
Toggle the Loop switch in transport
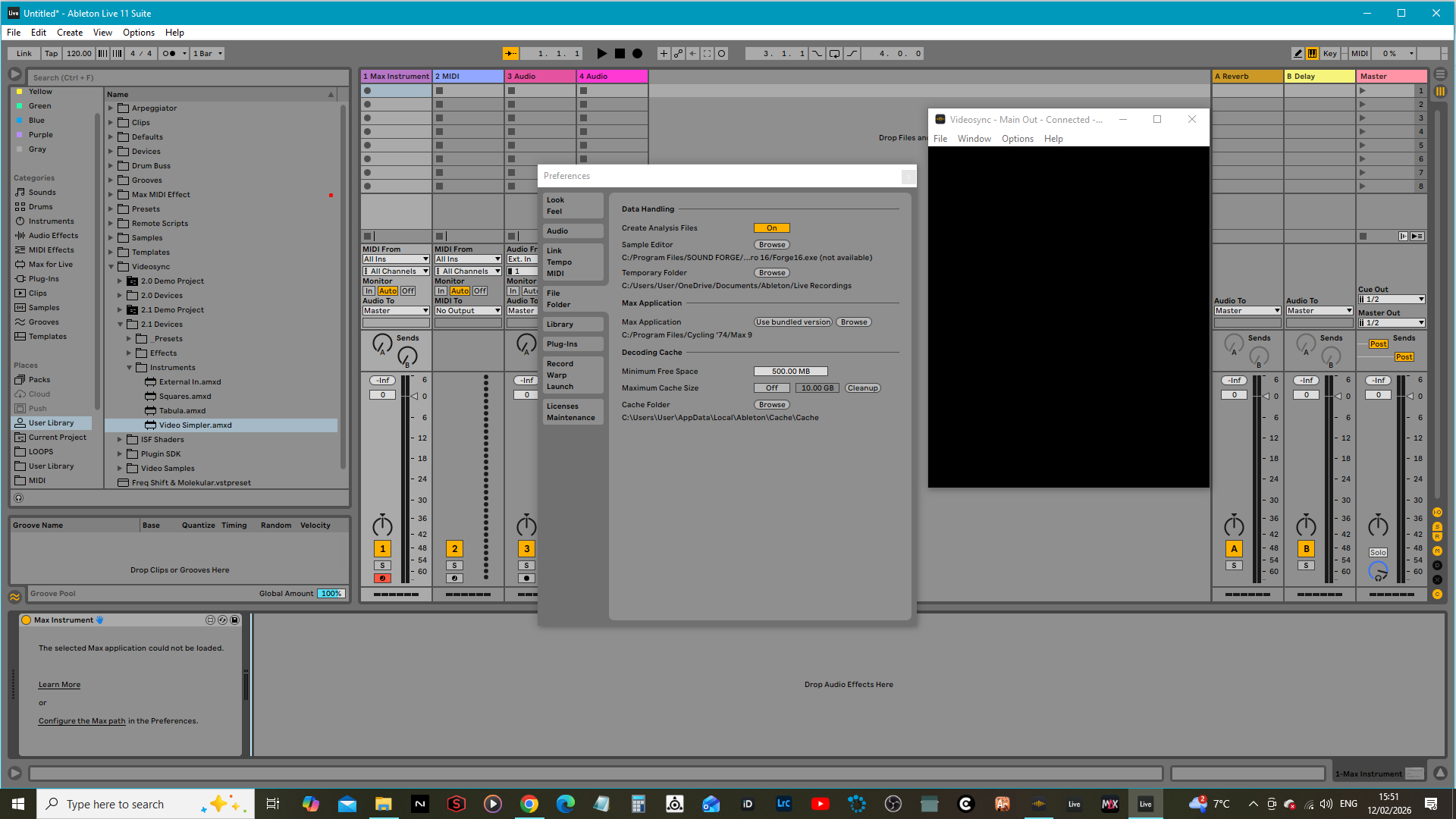click(x=834, y=54)
